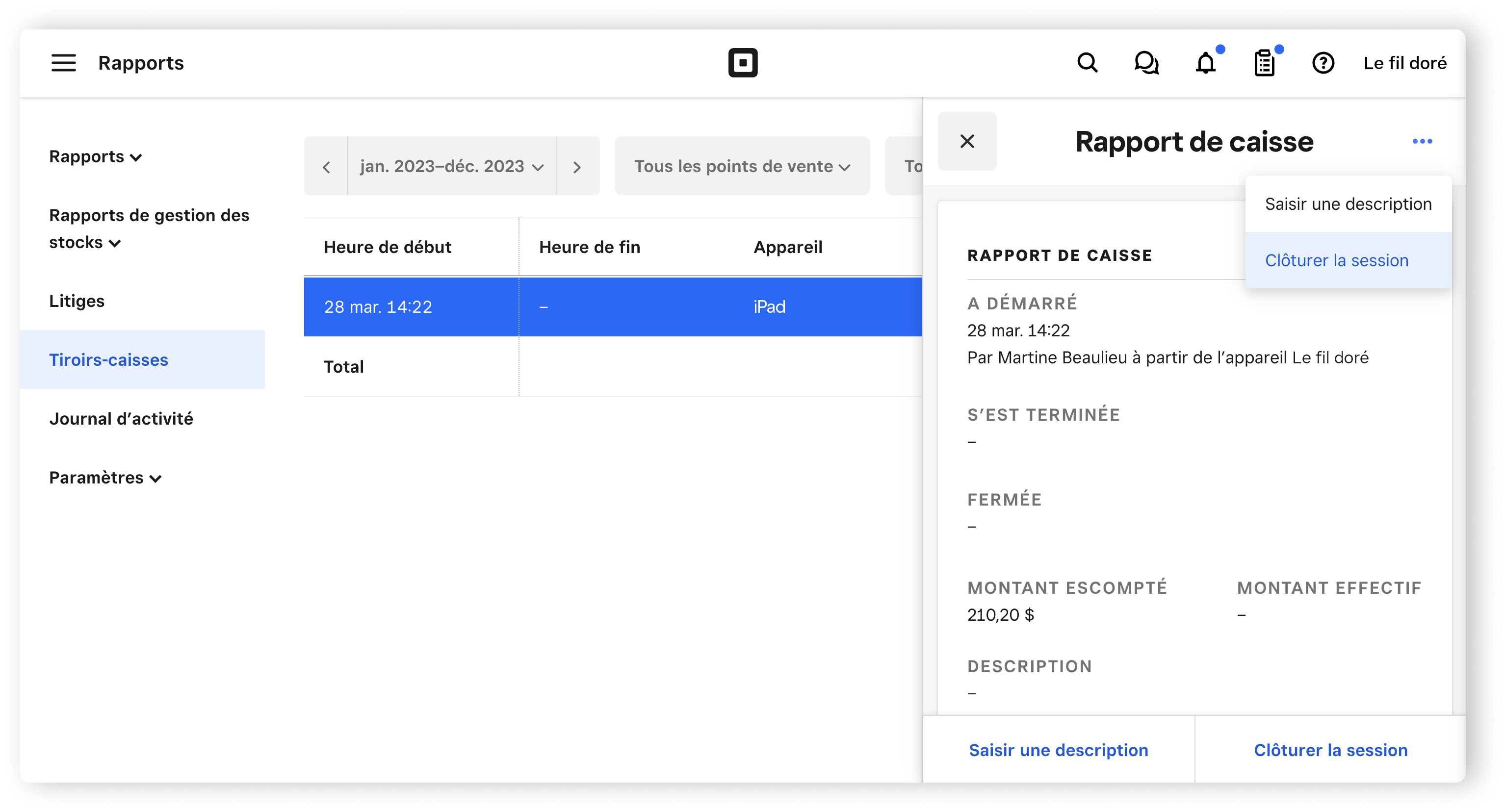Open the hamburger navigation menu
1505x812 pixels.
tap(64, 62)
